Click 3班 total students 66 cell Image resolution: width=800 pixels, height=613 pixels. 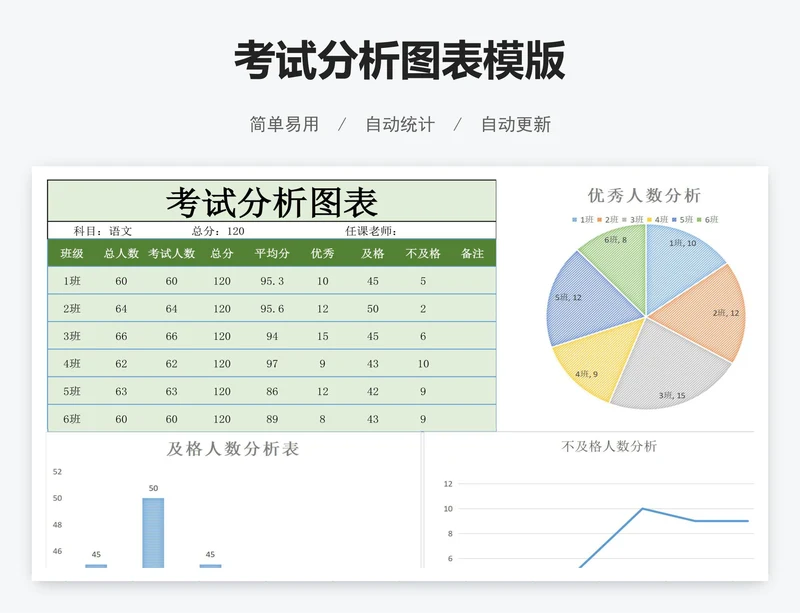[x=121, y=336]
